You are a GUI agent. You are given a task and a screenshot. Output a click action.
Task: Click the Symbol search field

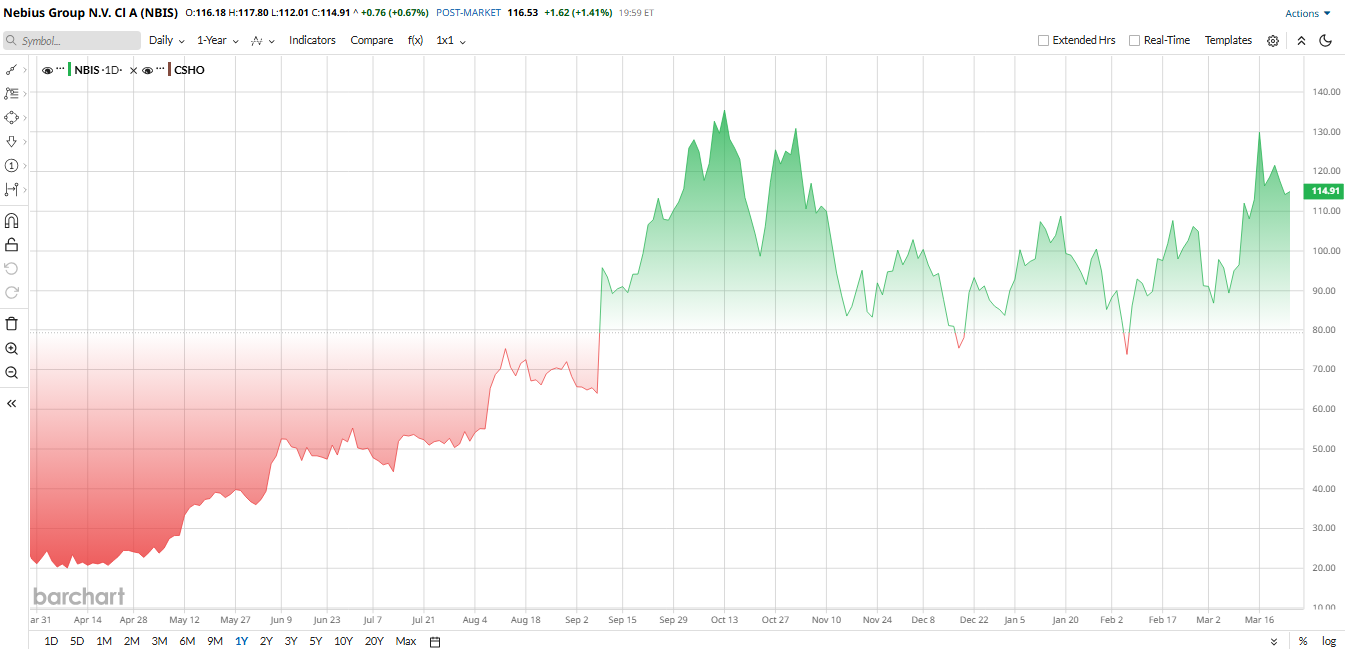(x=71, y=41)
